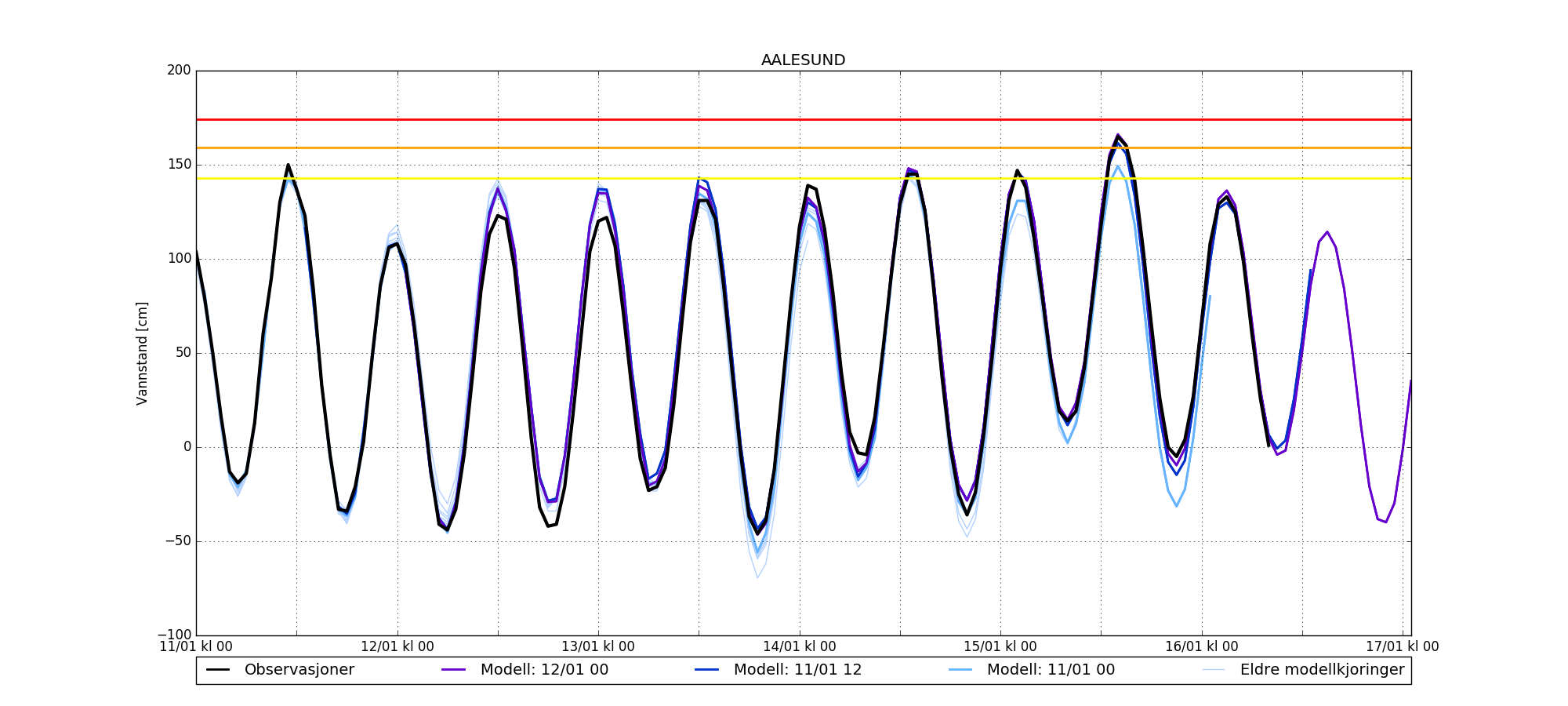1568x706 pixels.
Task: Click the dark blue Modell 11/01 12 swatch
Action: pos(707,670)
